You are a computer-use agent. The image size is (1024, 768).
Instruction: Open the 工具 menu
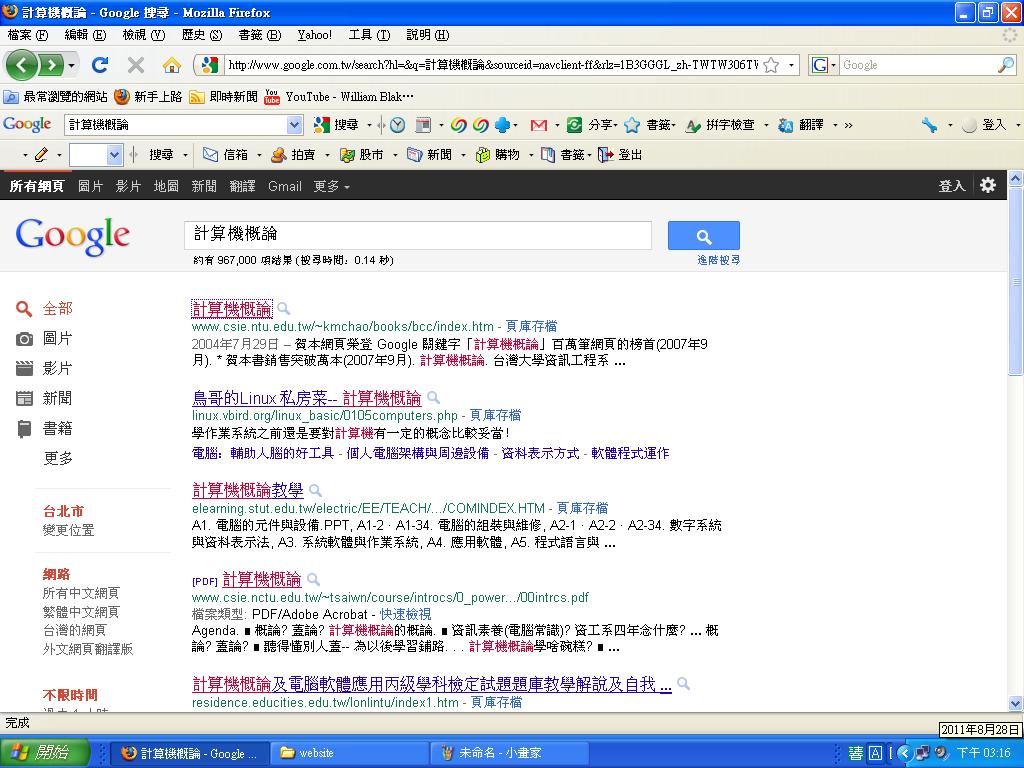369,35
